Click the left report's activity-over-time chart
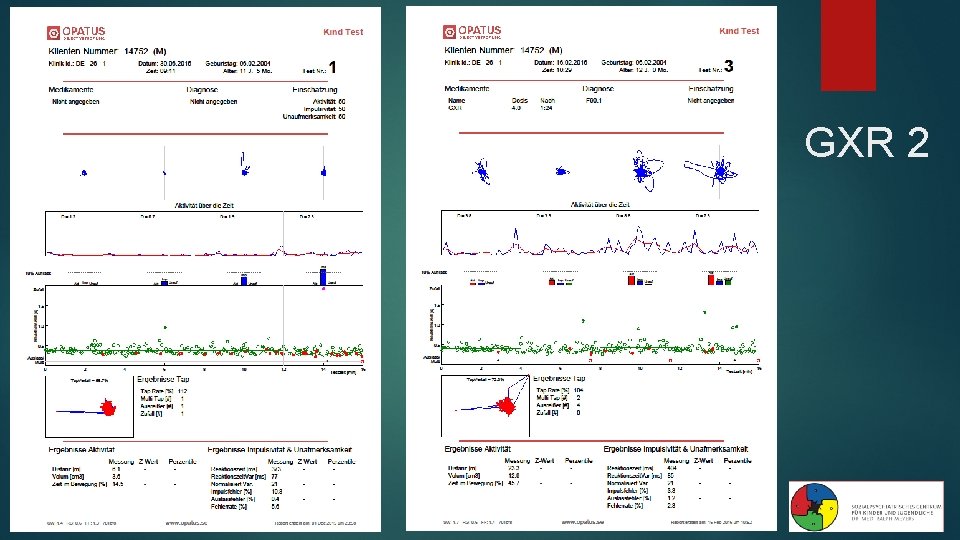This screenshot has height=540, width=960. click(x=204, y=233)
